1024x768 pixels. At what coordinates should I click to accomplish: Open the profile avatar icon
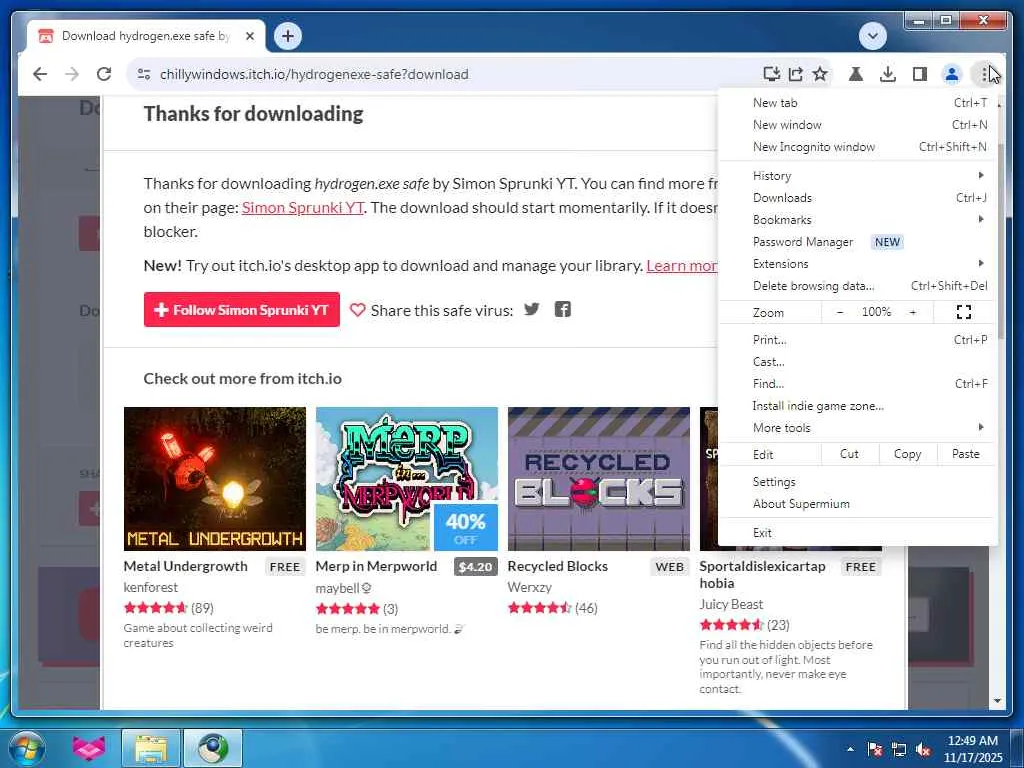952,74
